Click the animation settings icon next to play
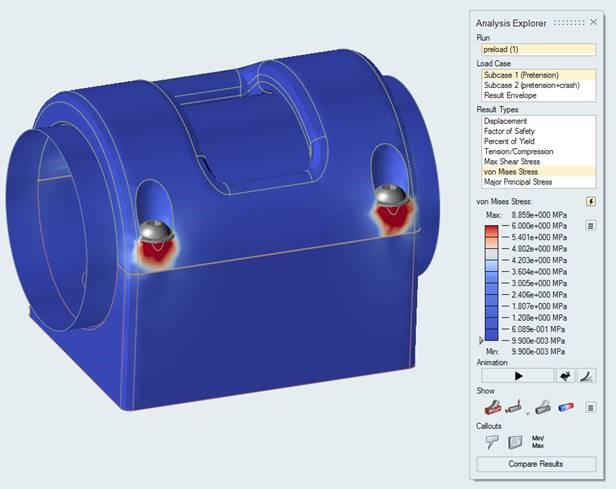 [565, 376]
